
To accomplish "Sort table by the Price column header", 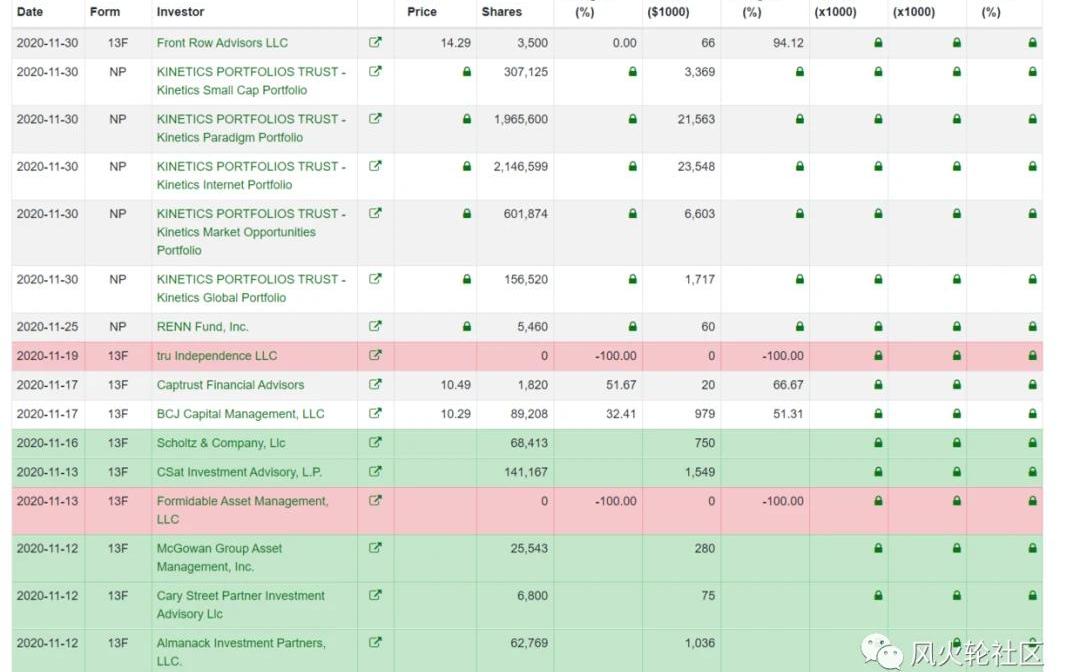I will [422, 12].
